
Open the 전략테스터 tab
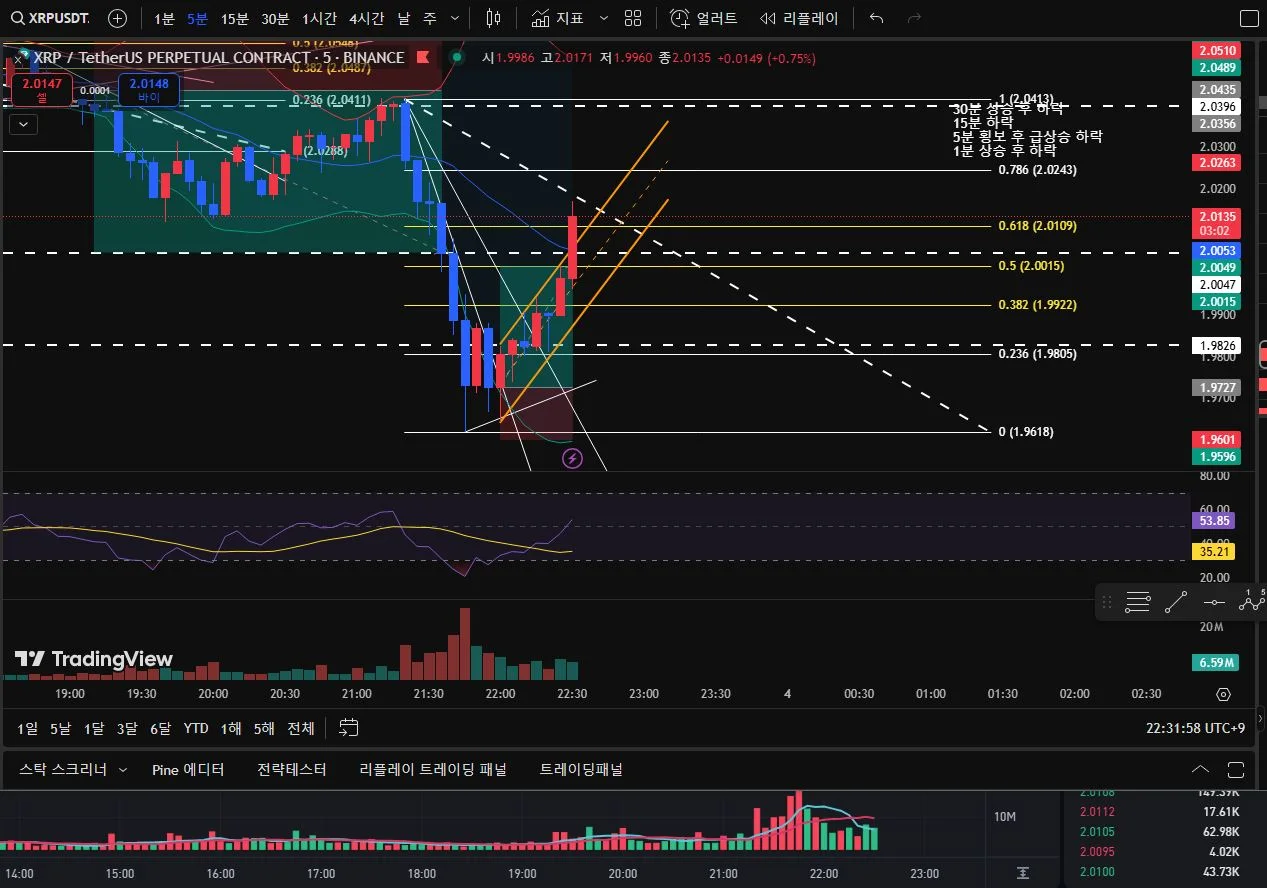point(292,770)
